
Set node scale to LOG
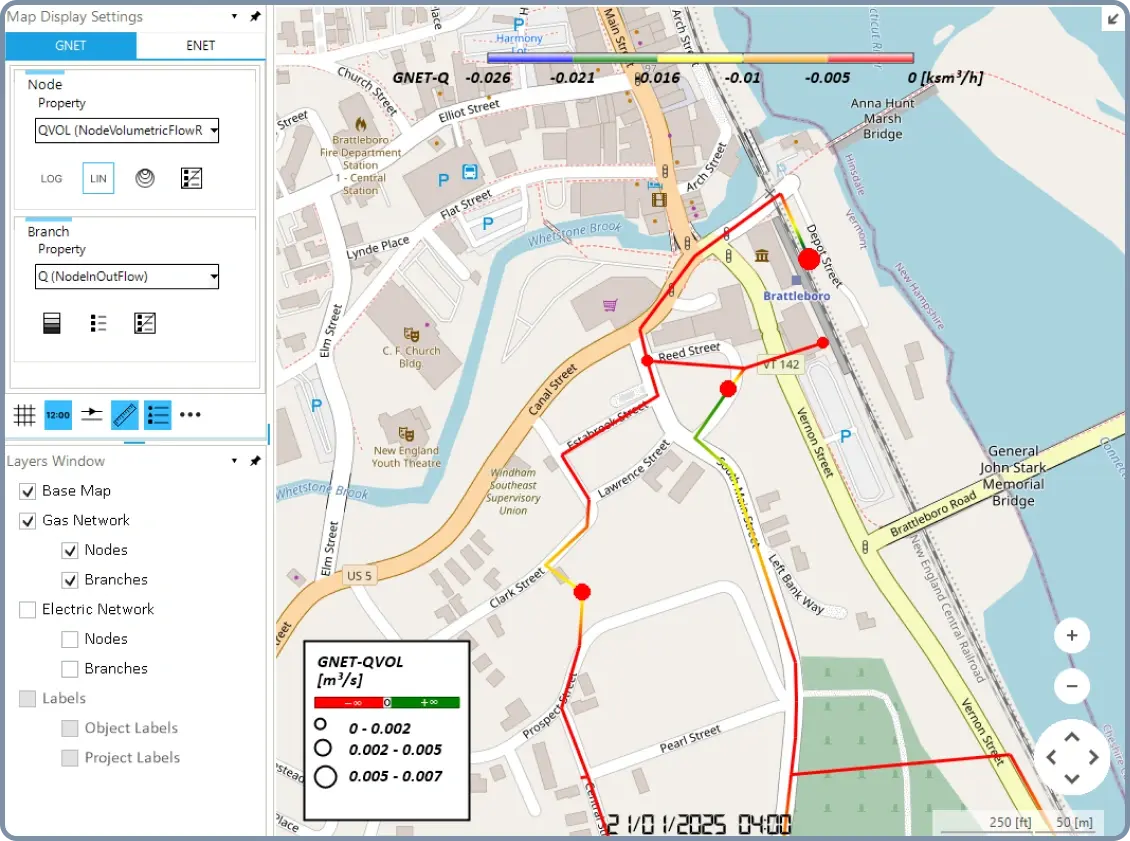(x=51, y=178)
